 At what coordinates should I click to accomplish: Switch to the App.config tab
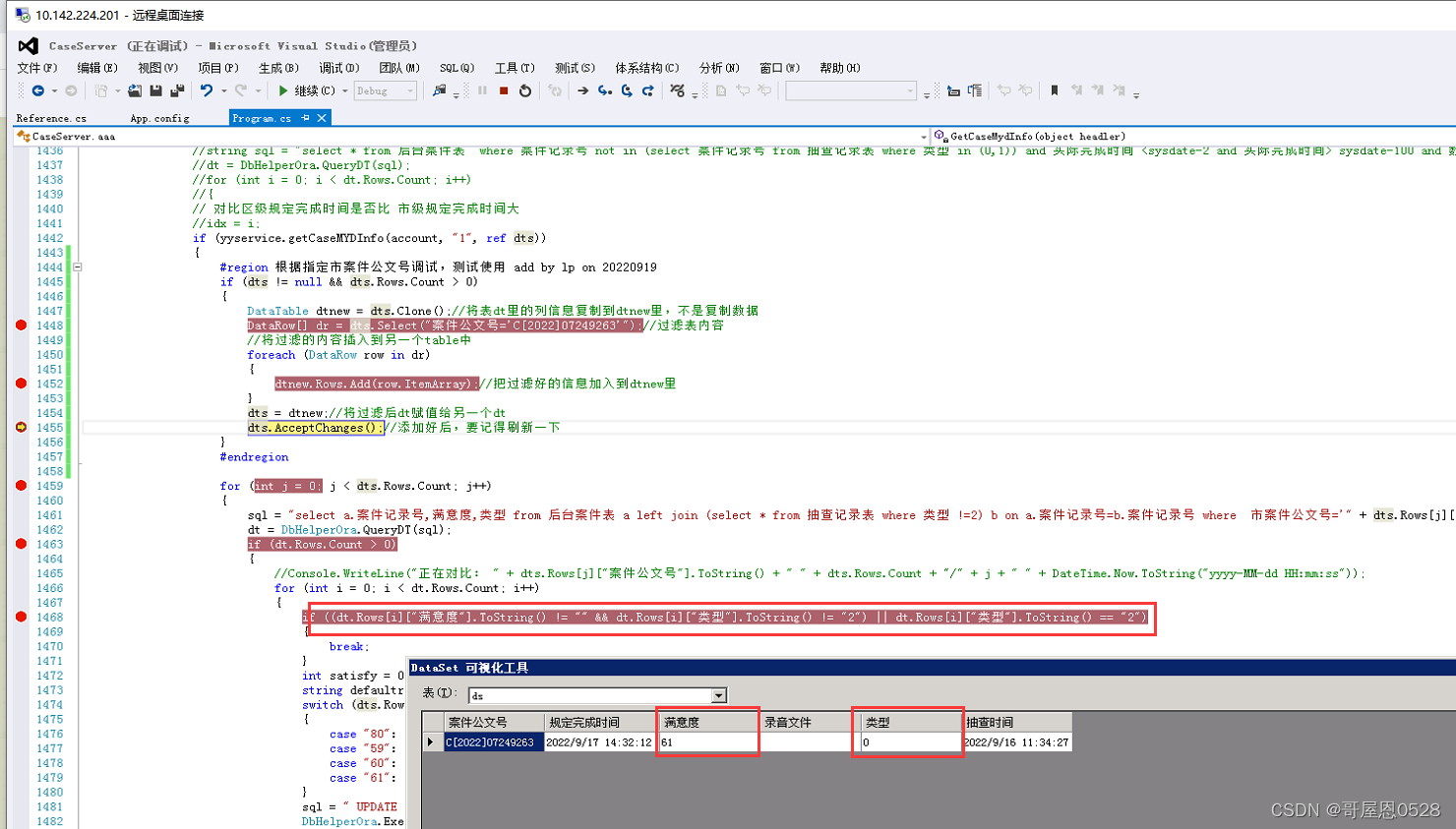(x=159, y=118)
